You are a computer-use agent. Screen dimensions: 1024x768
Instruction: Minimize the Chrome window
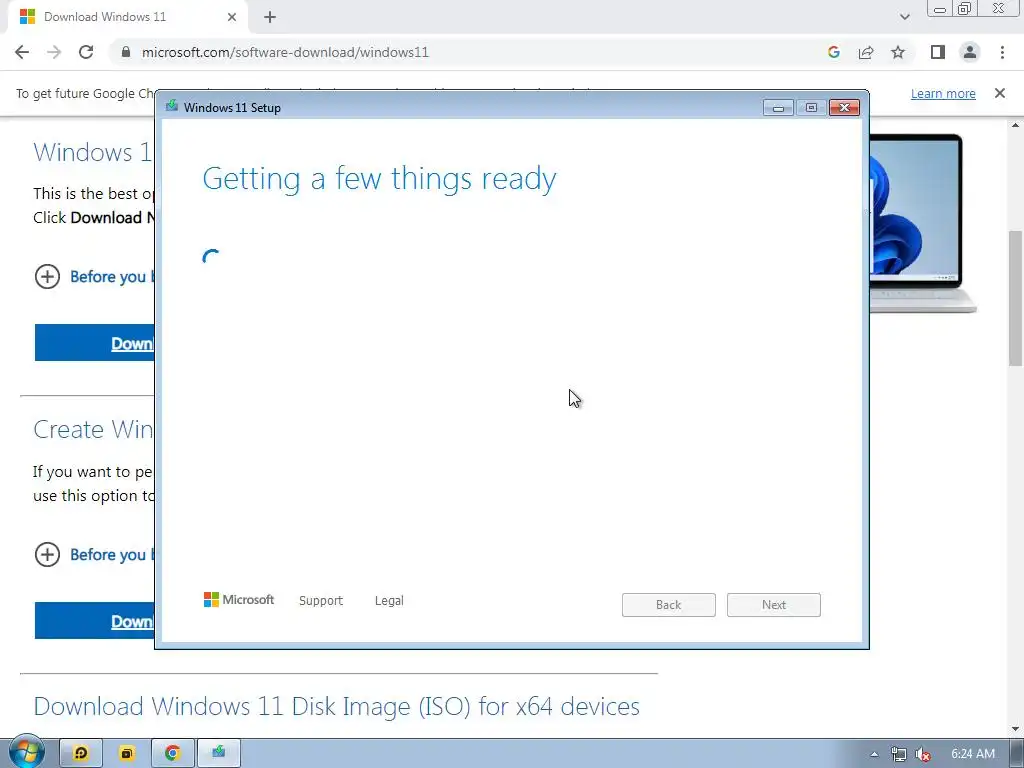pos(940,9)
